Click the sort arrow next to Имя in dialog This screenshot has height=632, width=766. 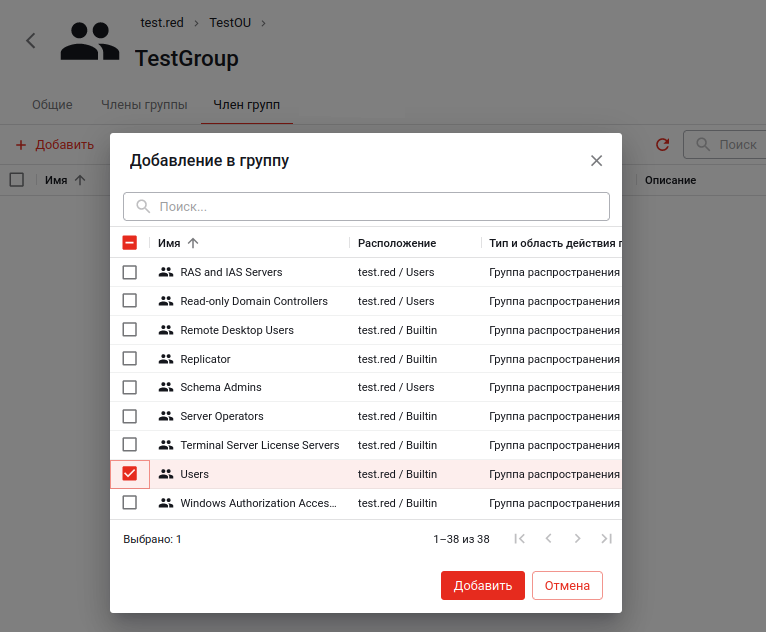[193, 243]
